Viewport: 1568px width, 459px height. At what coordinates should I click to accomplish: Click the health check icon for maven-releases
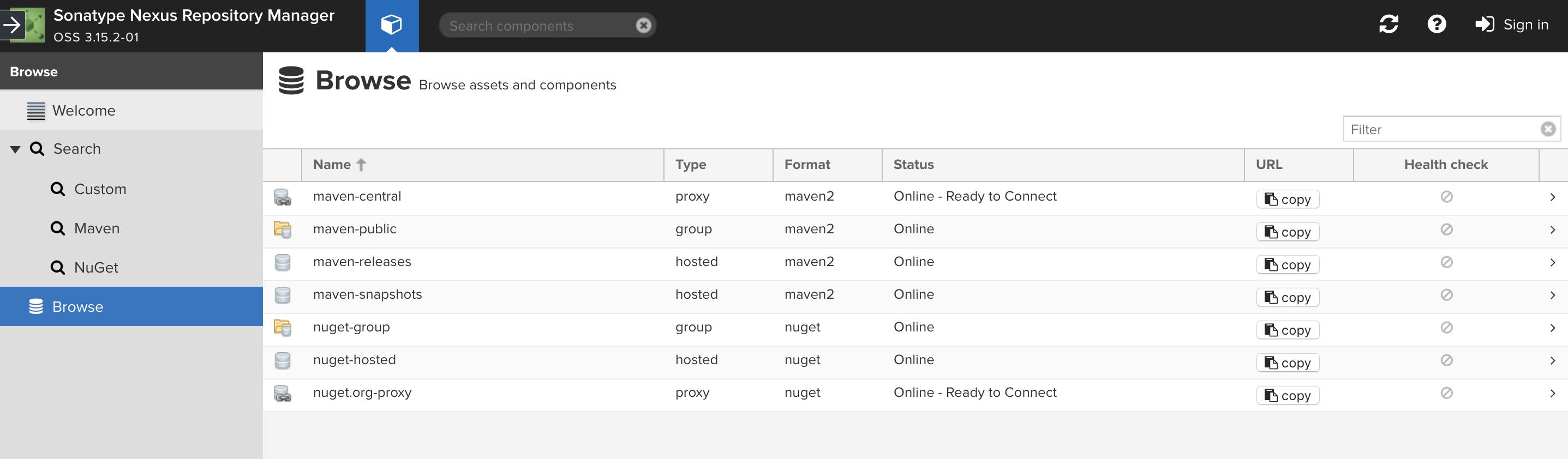pos(1446,262)
